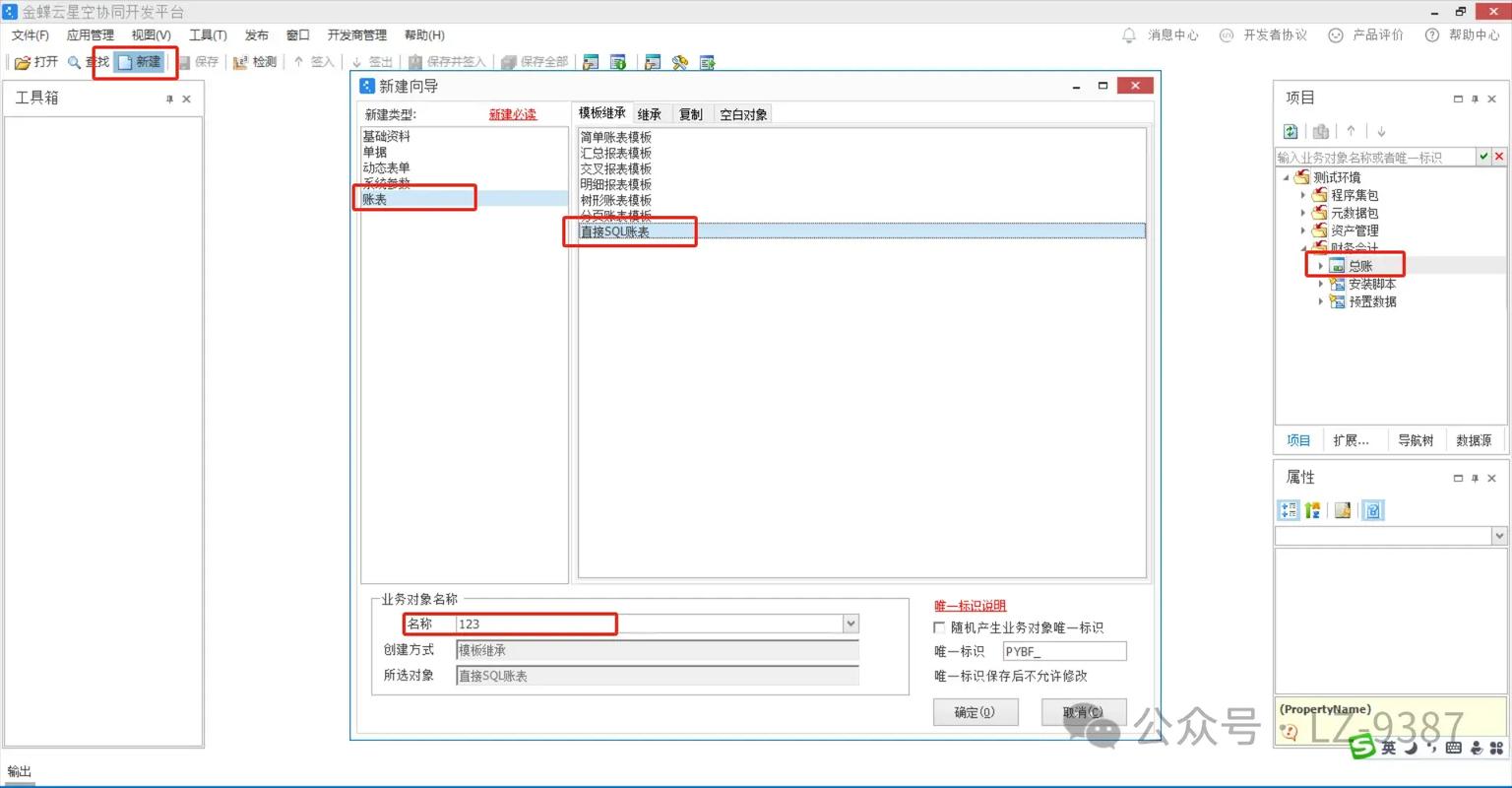Image resolution: width=1512 pixels, height=788 pixels.
Task: Toggle 随机产生业务对象唯一标识 checkbox
Action: 939,627
